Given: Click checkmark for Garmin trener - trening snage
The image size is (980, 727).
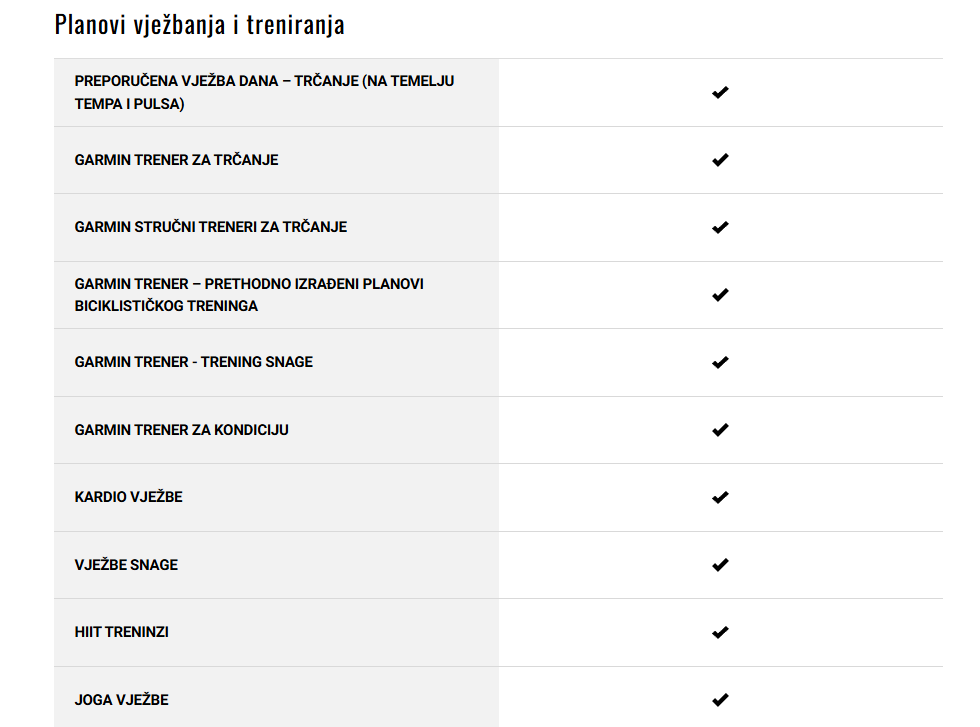Looking at the screenshot, I should (x=720, y=363).
